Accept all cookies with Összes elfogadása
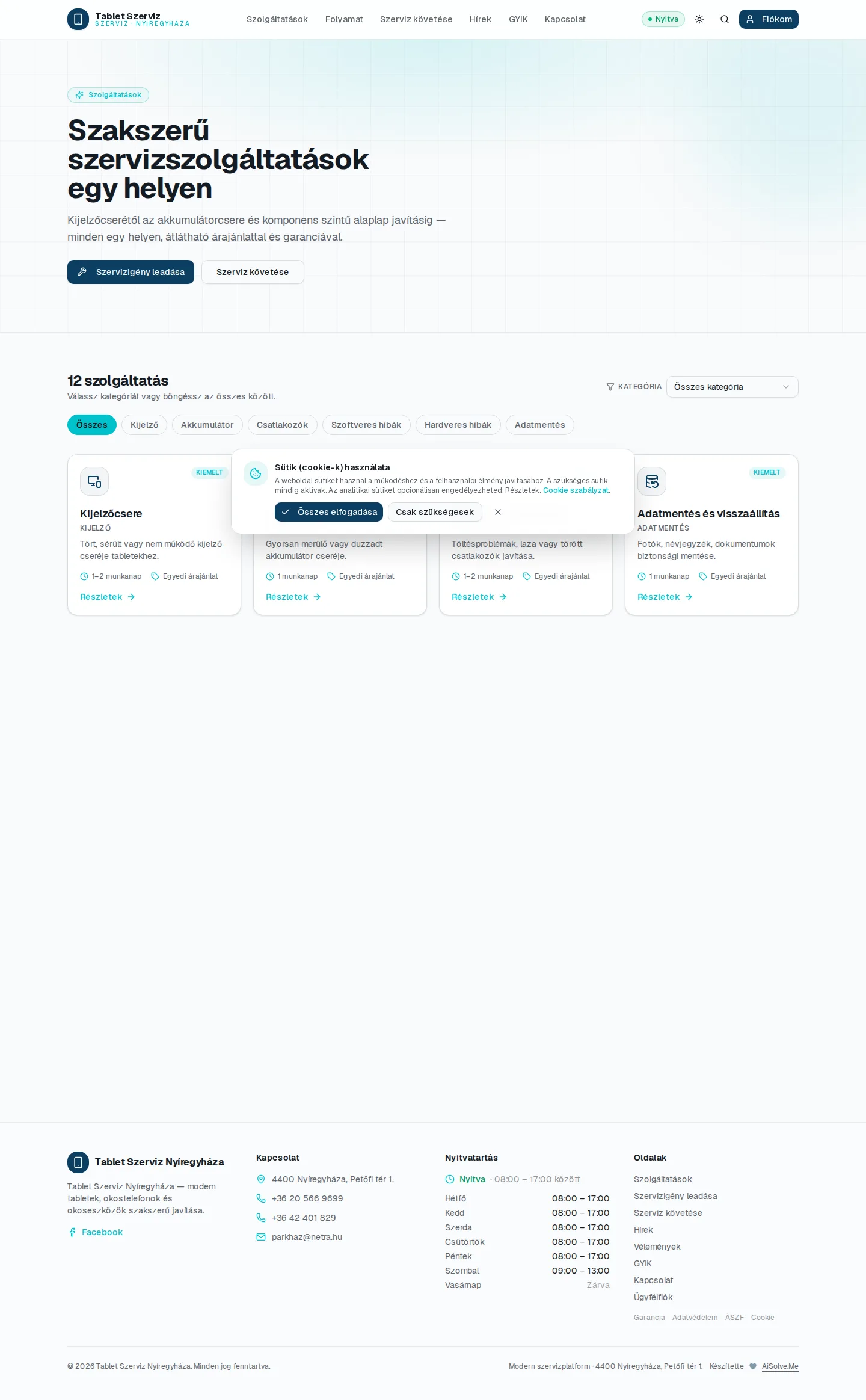The image size is (866, 1400). pyautogui.click(x=329, y=512)
